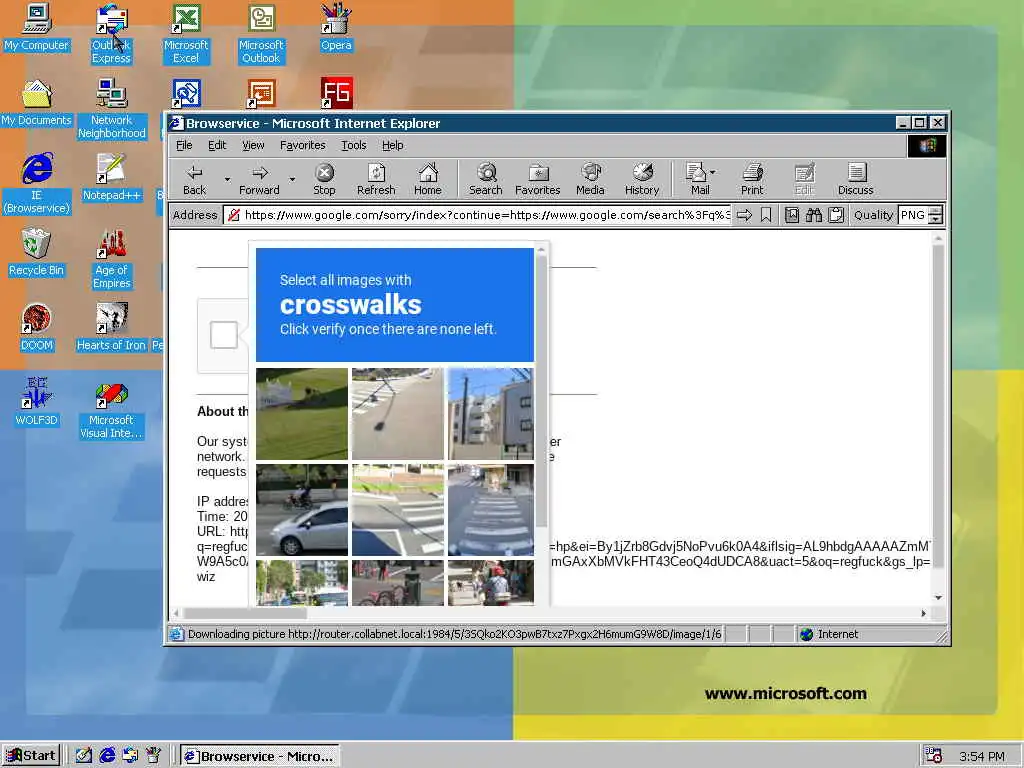The width and height of the screenshot is (1024, 768).
Task: Click the bookmark icon in the address row
Action: [x=766, y=215]
